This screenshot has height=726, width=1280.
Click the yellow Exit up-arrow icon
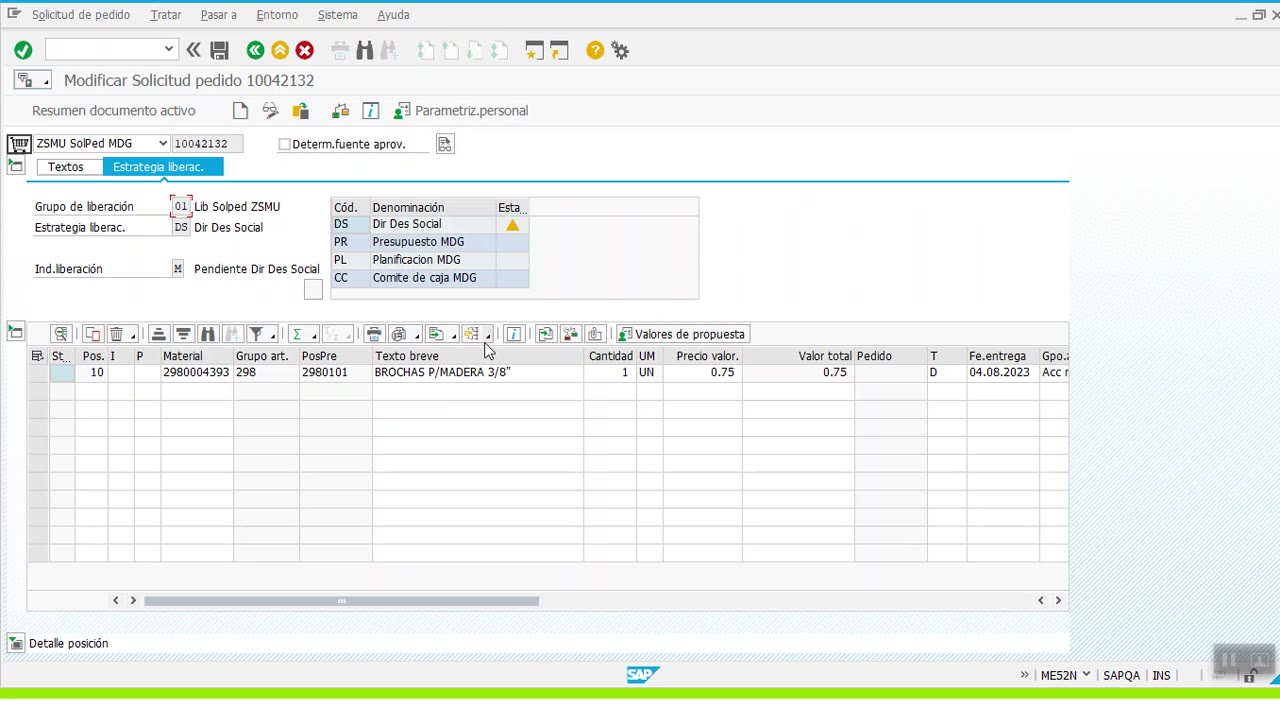pos(280,50)
